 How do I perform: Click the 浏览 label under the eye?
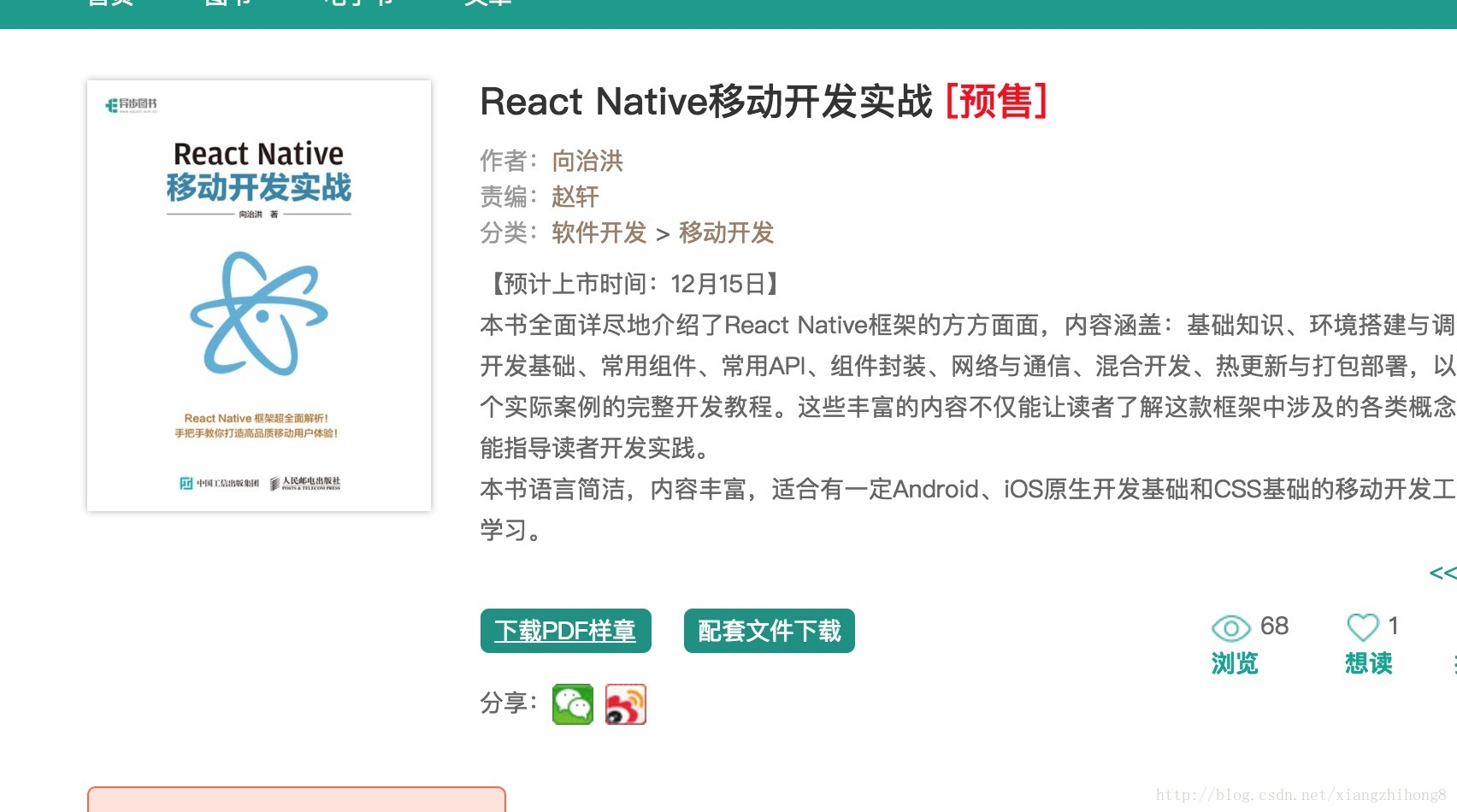point(1235,663)
